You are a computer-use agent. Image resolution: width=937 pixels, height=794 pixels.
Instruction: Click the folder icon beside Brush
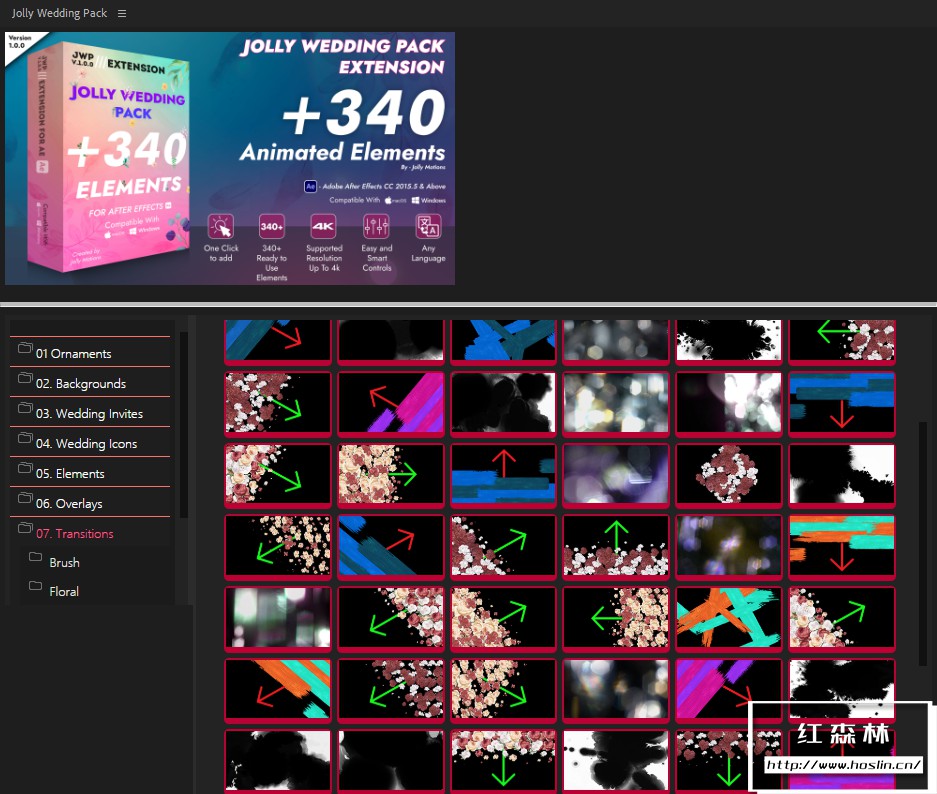(x=36, y=557)
